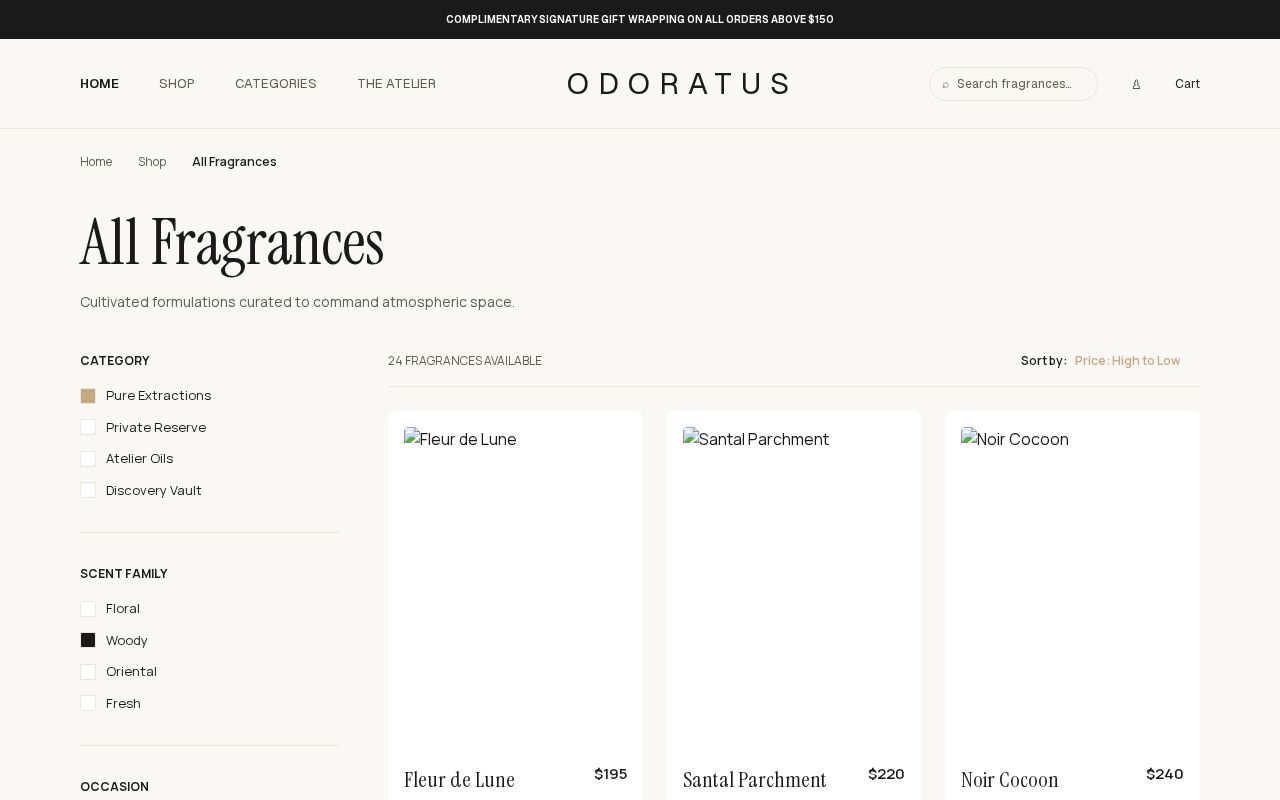This screenshot has height=800, width=1280.
Task: Click the search magnifier icon
Action: pos(945,85)
